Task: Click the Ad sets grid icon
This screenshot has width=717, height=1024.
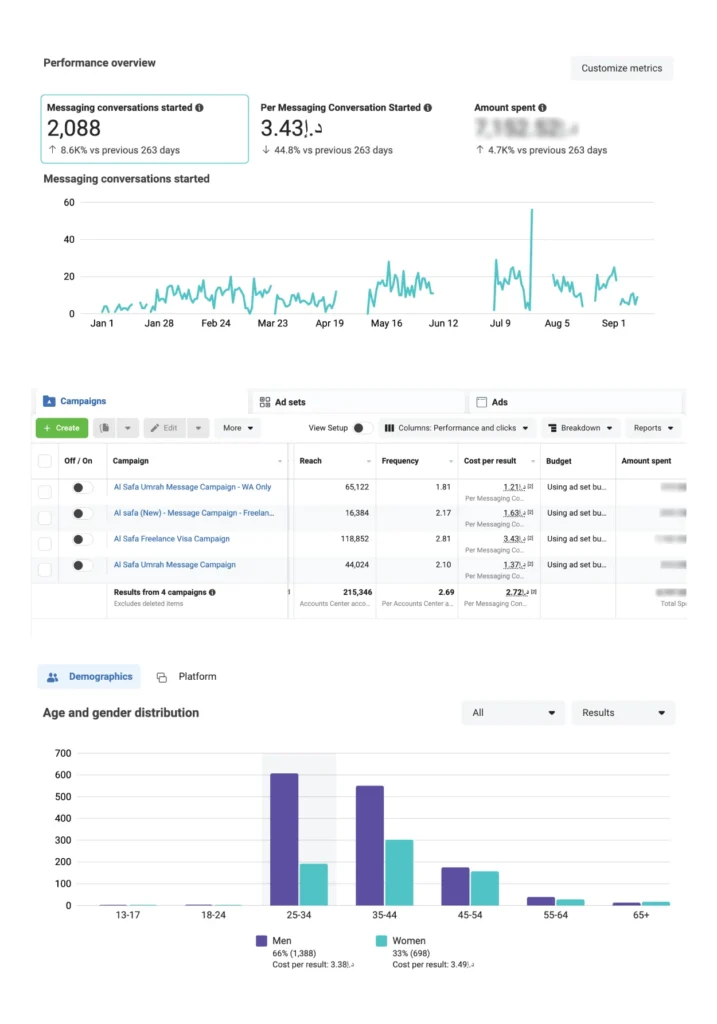Action: [x=265, y=402]
